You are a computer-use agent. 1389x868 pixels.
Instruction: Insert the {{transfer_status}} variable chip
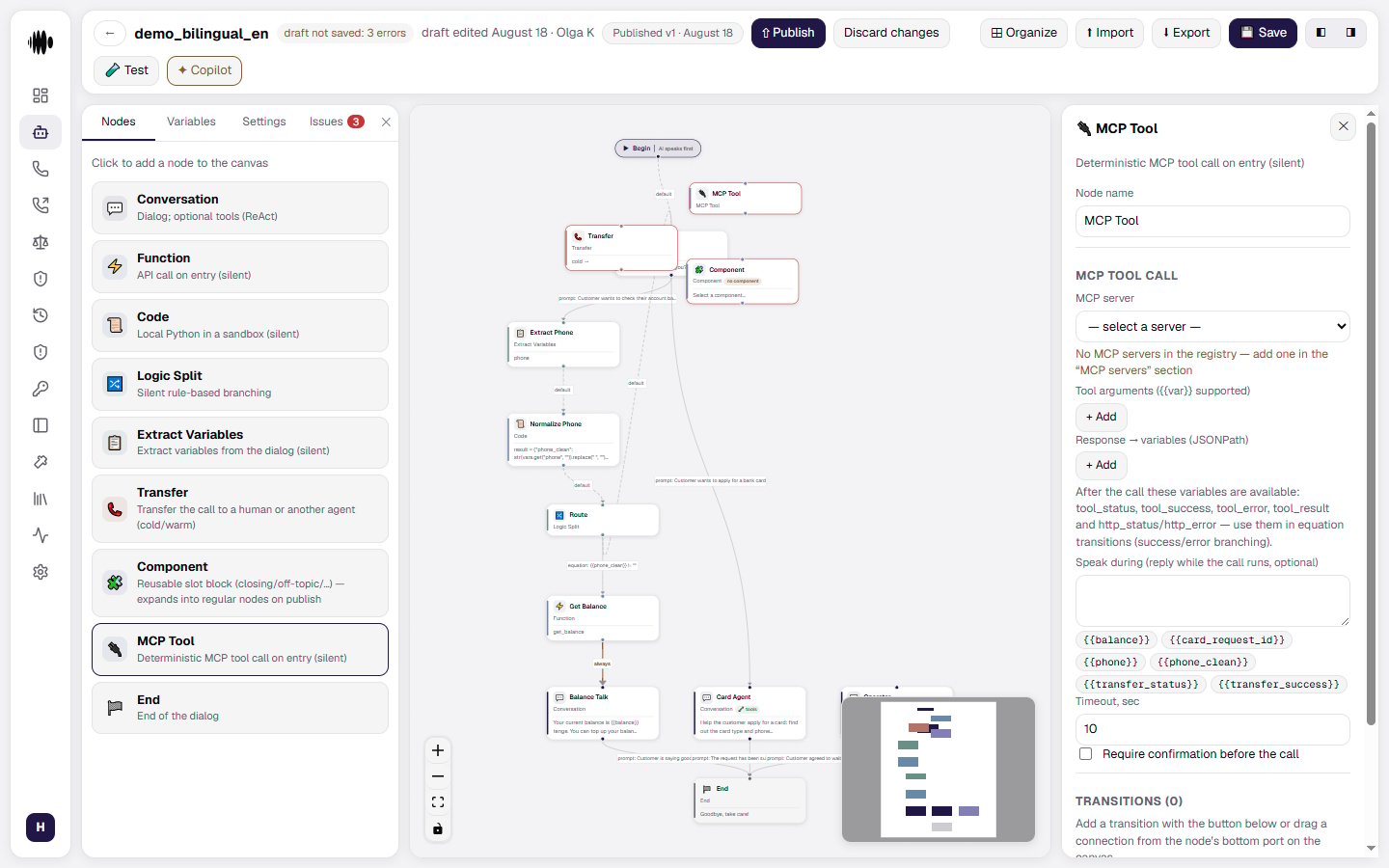coord(1141,685)
